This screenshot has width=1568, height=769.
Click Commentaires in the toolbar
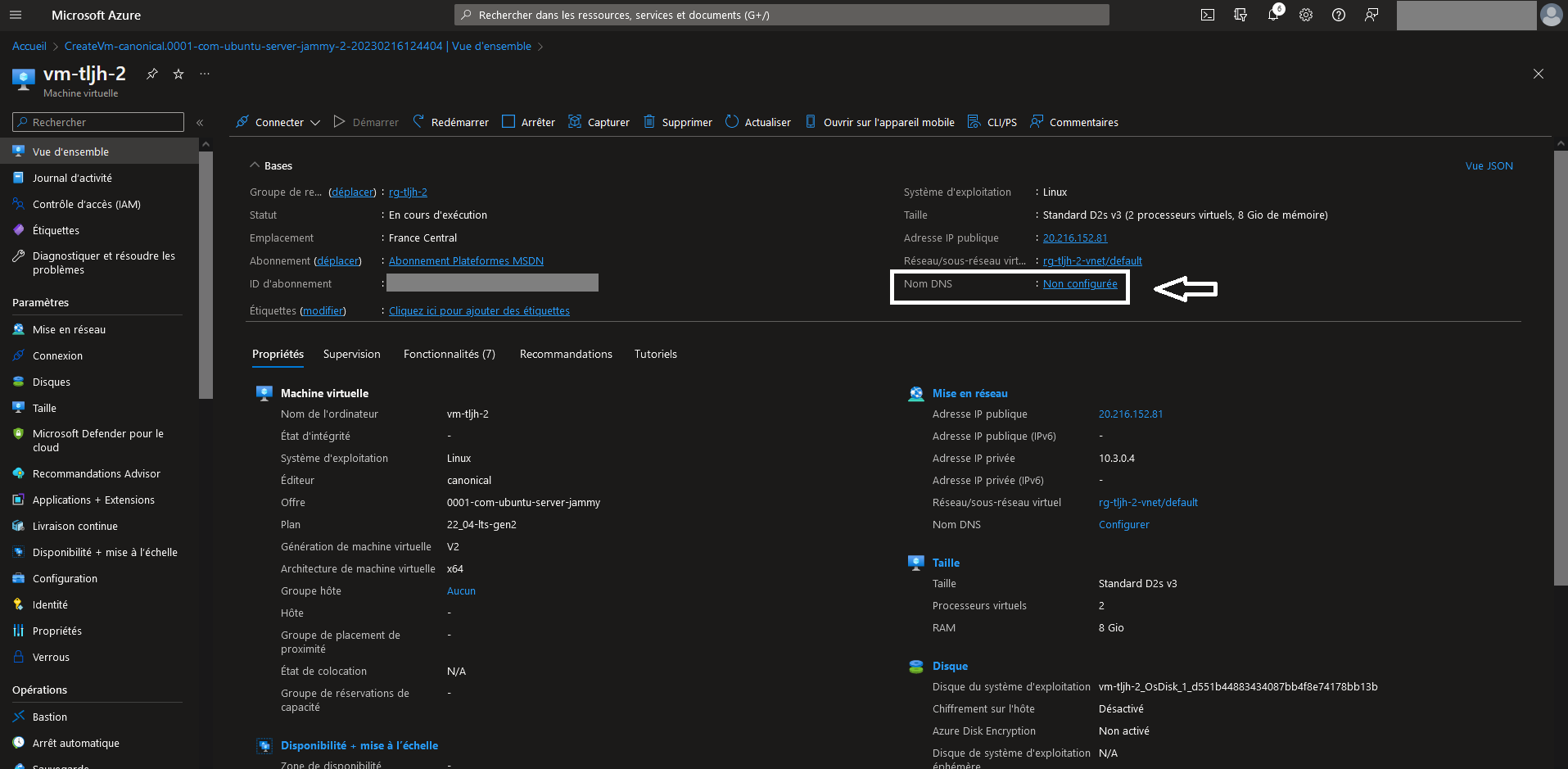[1074, 122]
